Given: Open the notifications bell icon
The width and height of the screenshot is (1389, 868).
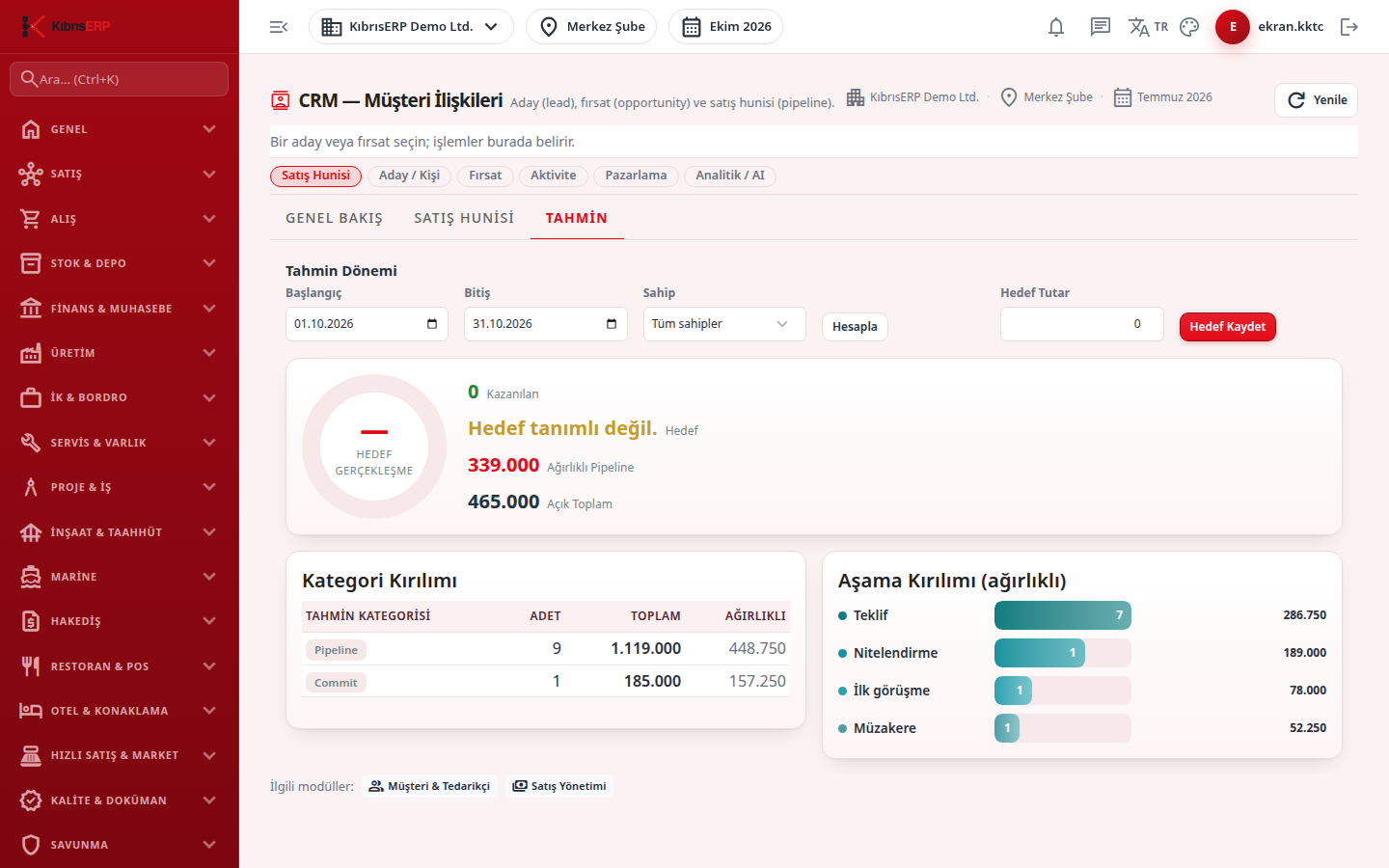Looking at the screenshot, I should tap(1056, 27).
